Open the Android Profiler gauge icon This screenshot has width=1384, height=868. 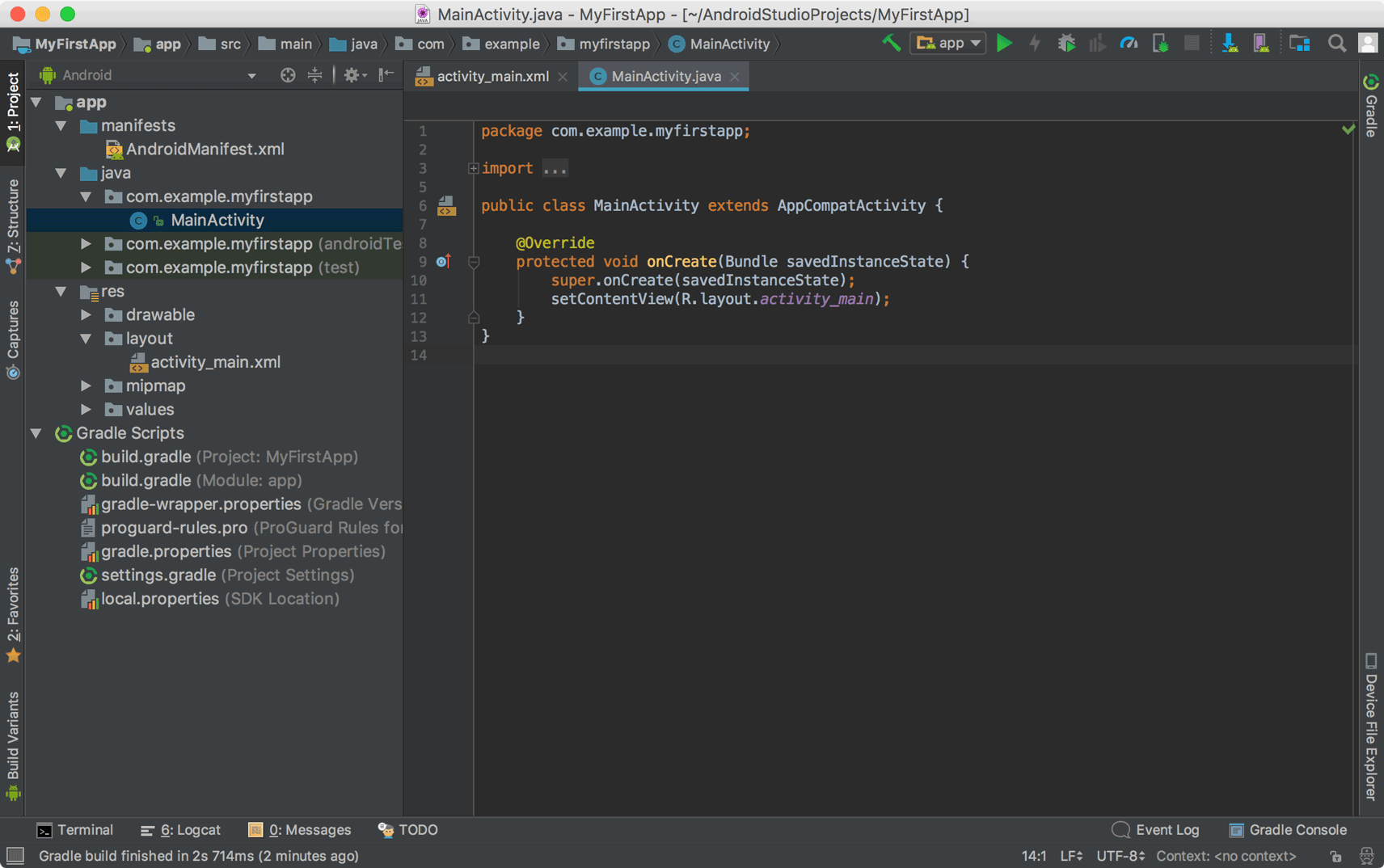pyautogui.click(x=1129, y=44)
